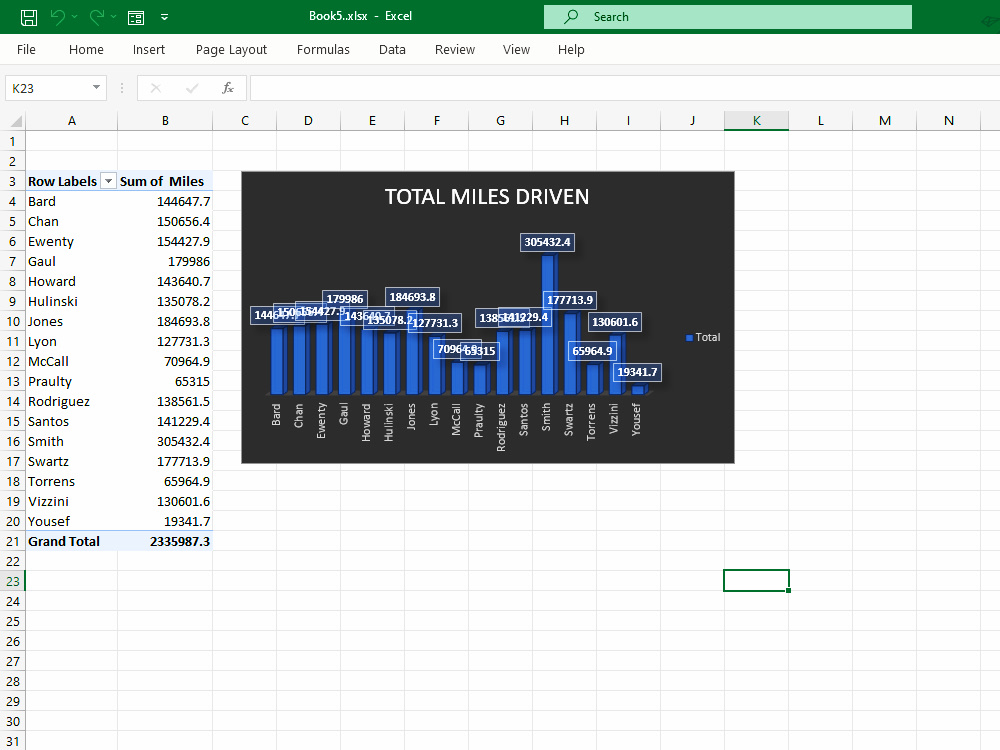
Task: Click the Insert Function fx icon
Action: coord(228,88)
